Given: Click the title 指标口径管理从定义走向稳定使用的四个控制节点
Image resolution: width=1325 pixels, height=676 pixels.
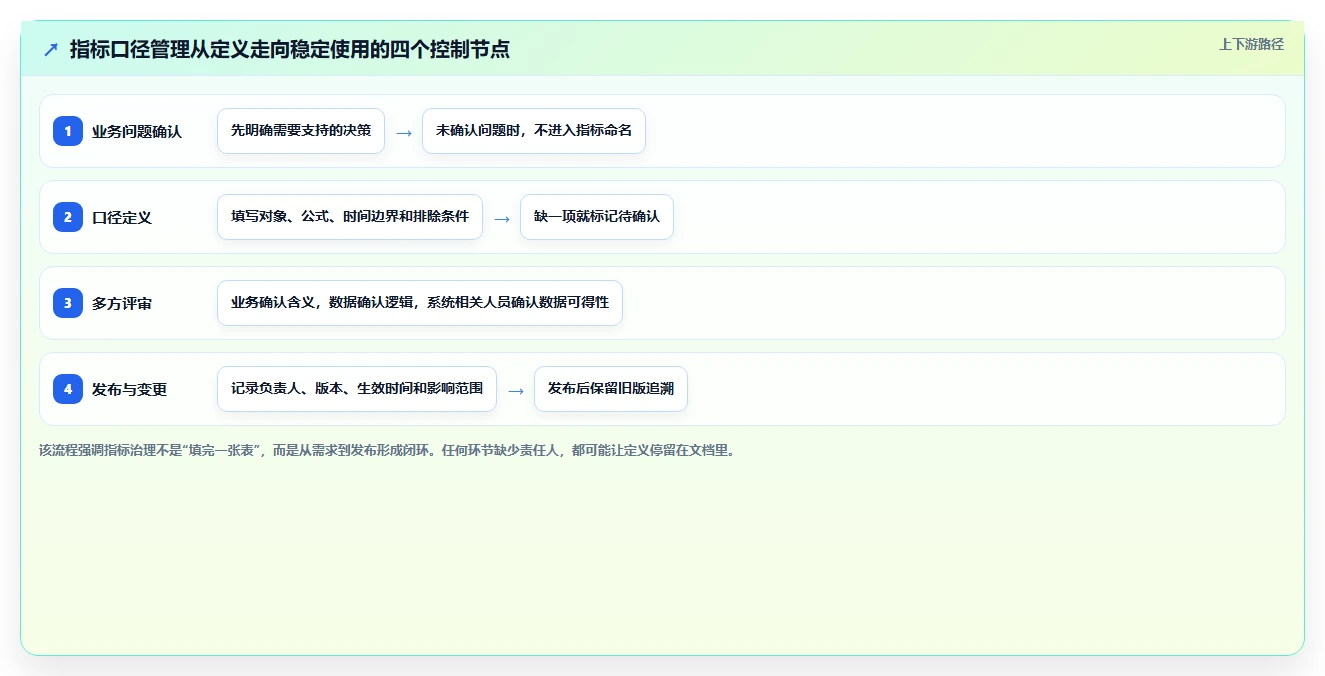Looking at the screenshot, I should pos(290,49).
